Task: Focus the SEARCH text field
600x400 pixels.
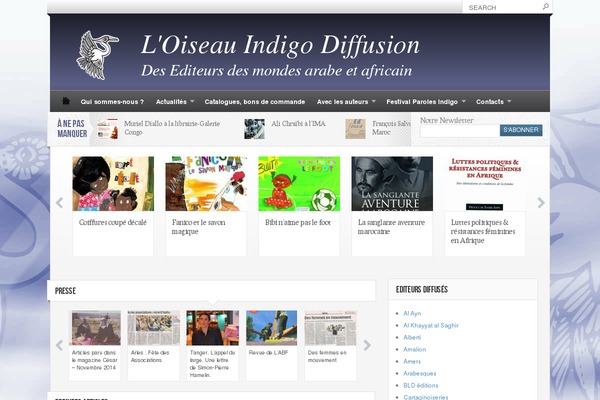Action: (x=502, y=7)
